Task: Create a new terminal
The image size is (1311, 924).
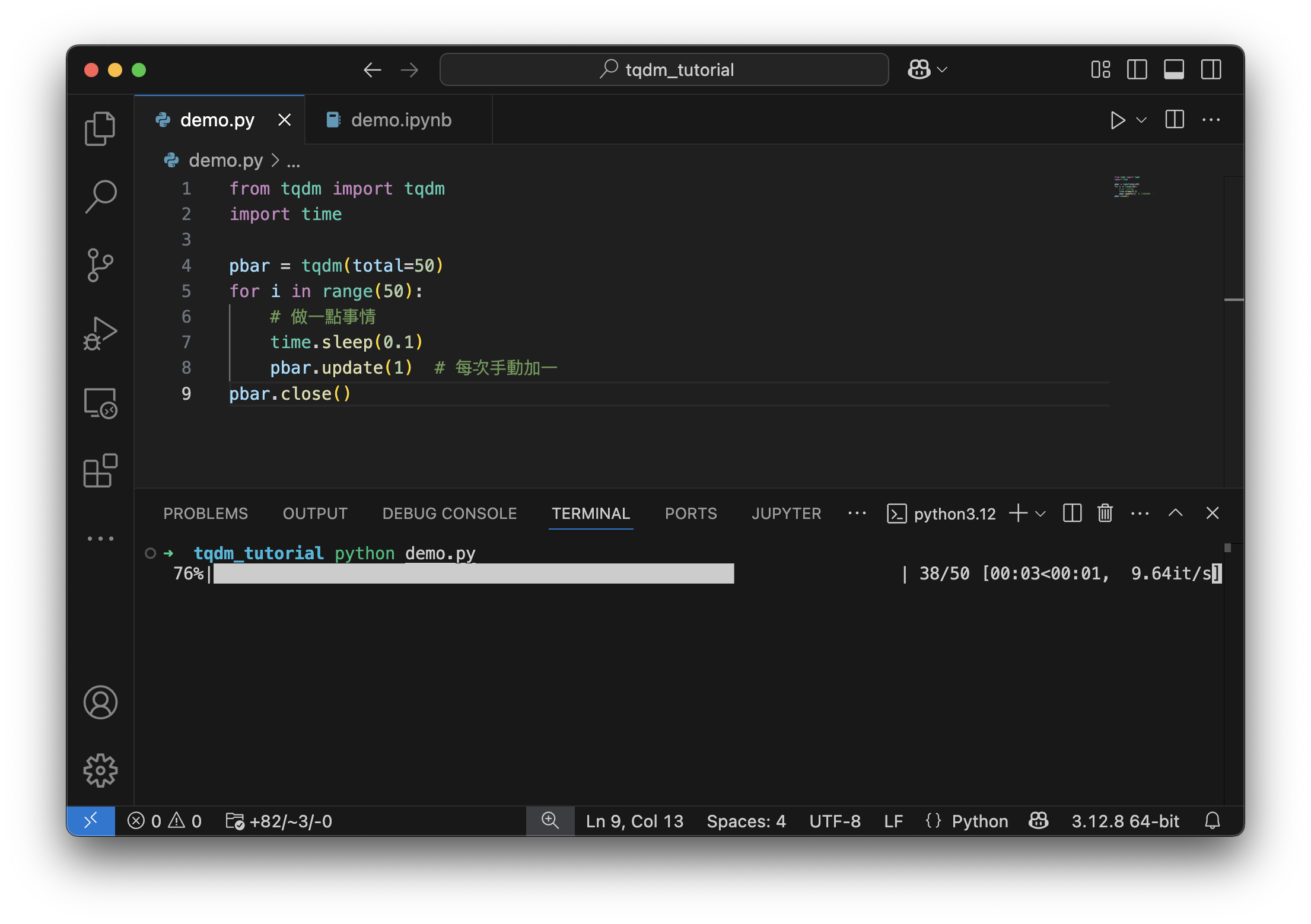Action: [1018, 513]
